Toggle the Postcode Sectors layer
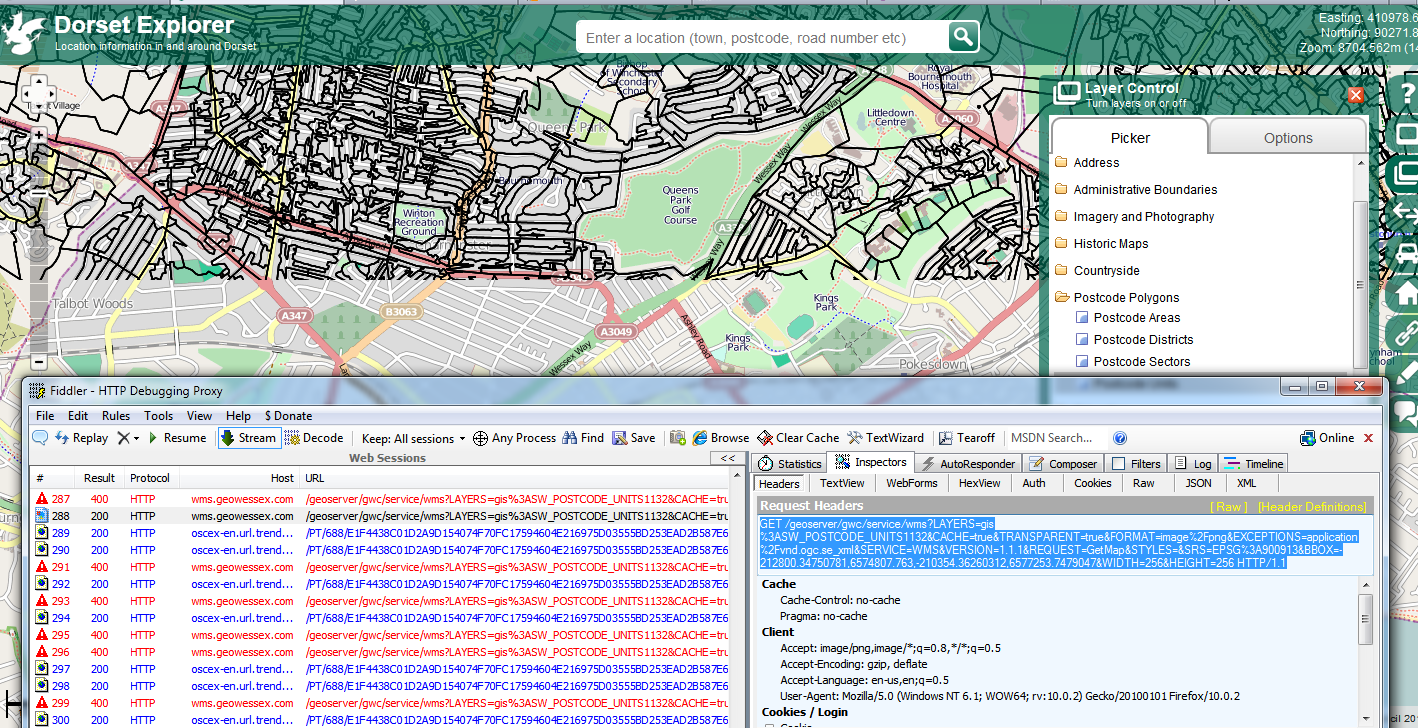Viewport: 1418px width, 728px height. [1132, 362]
